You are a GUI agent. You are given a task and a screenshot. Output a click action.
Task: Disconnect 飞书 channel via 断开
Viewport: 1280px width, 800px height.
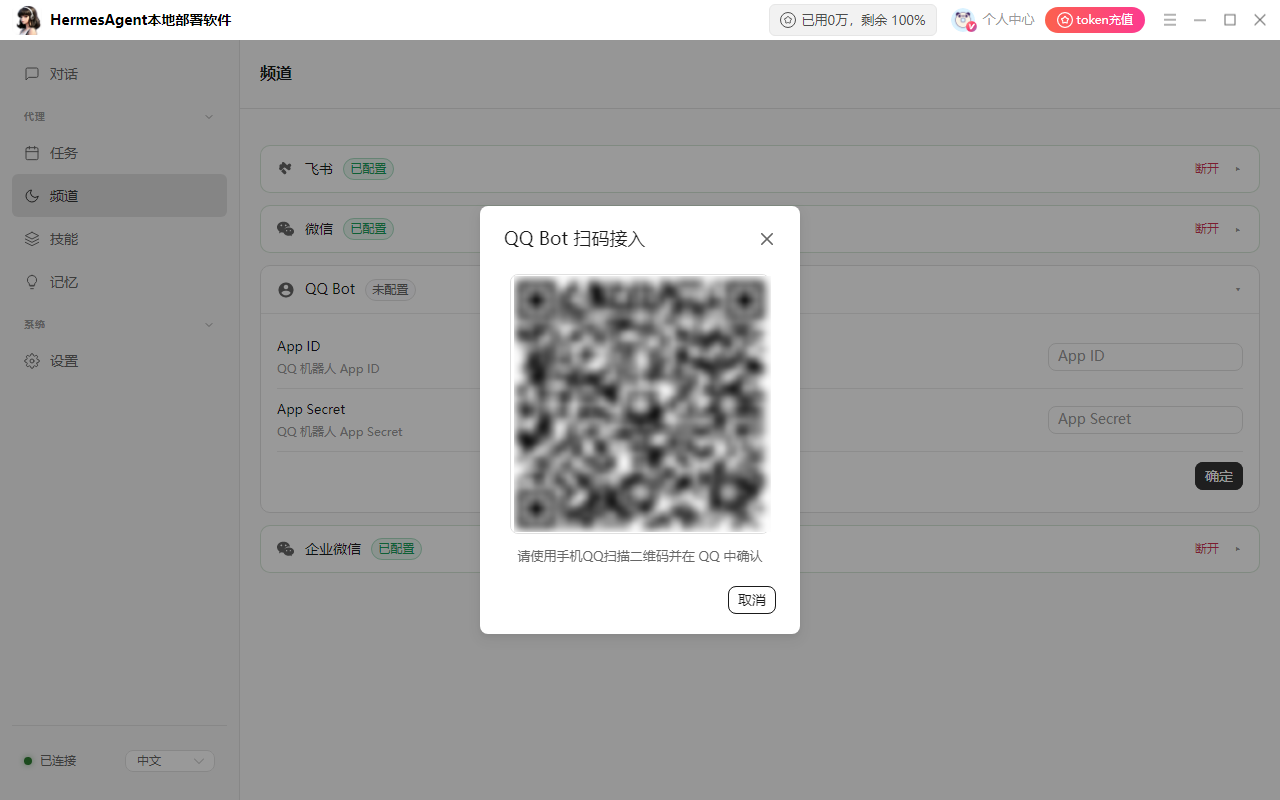point(1207,169)
